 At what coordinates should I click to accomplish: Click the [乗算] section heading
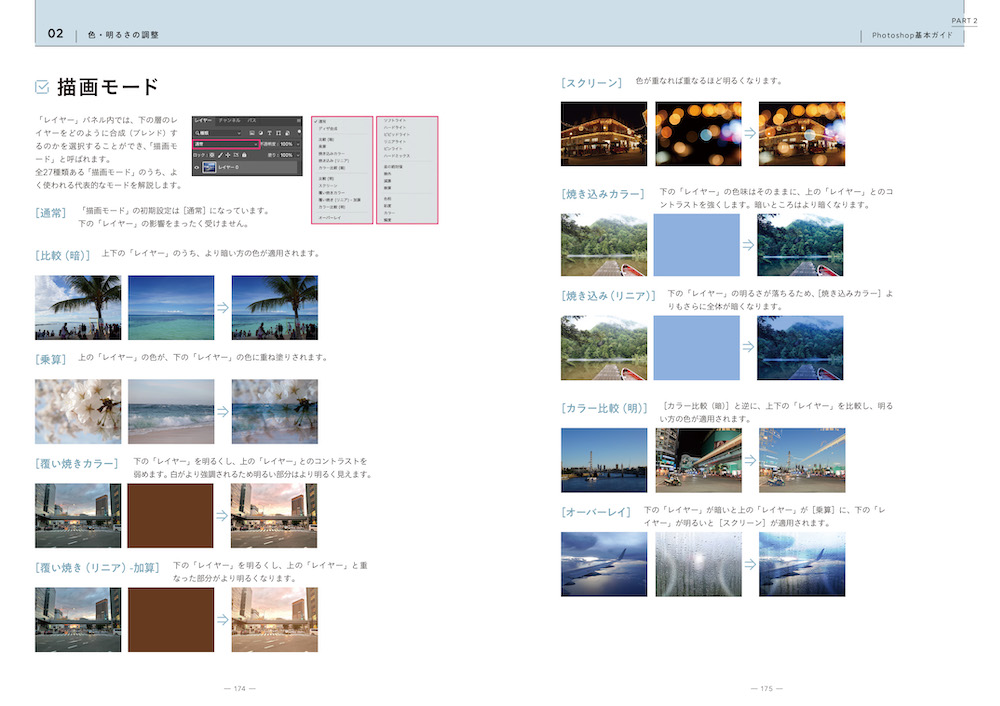[50, 359]
